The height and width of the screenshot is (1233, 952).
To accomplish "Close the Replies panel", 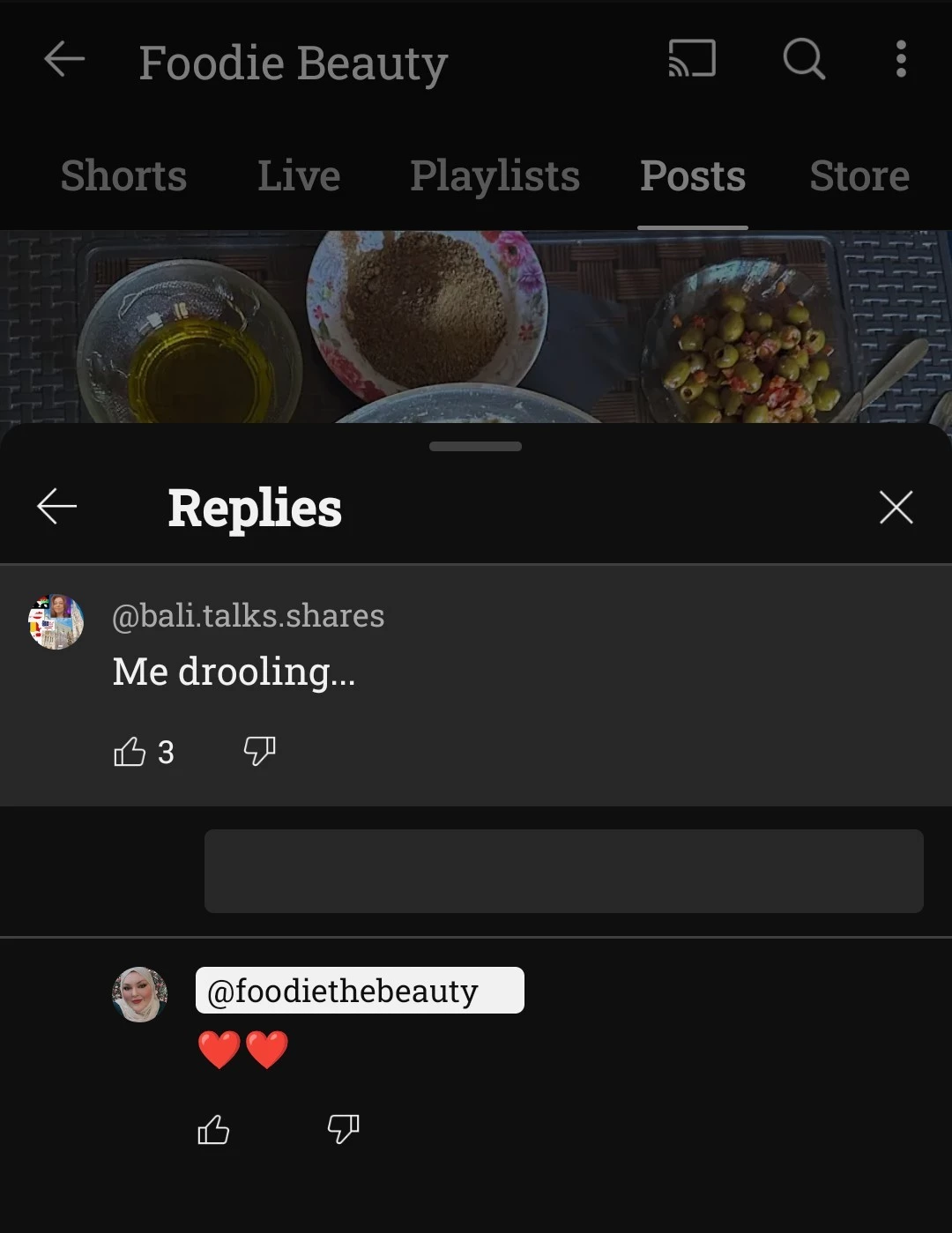I will tap(896, 507).
